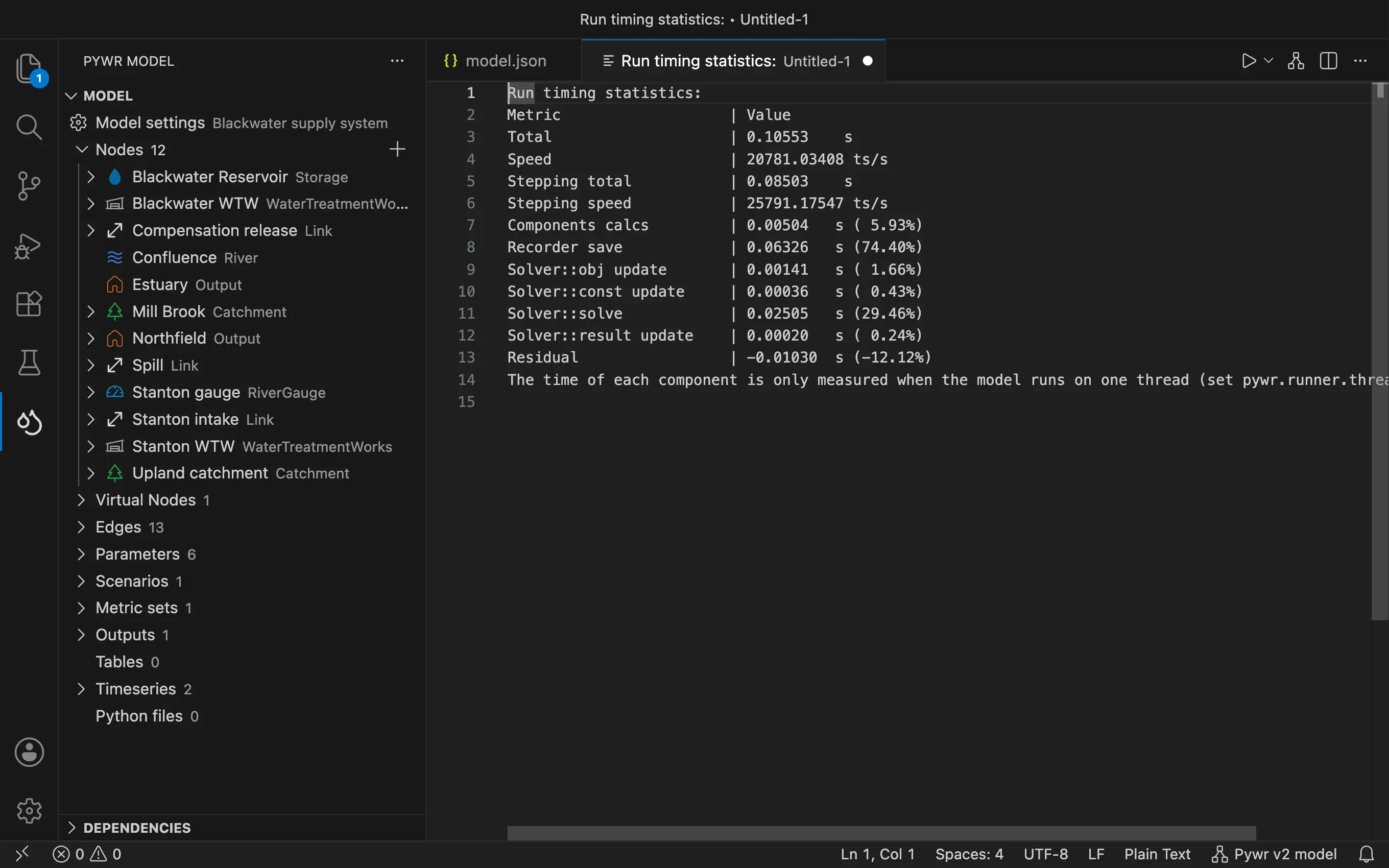
Task: Open the Pywr water drop view icon
Action: click(x=29, y=423)
